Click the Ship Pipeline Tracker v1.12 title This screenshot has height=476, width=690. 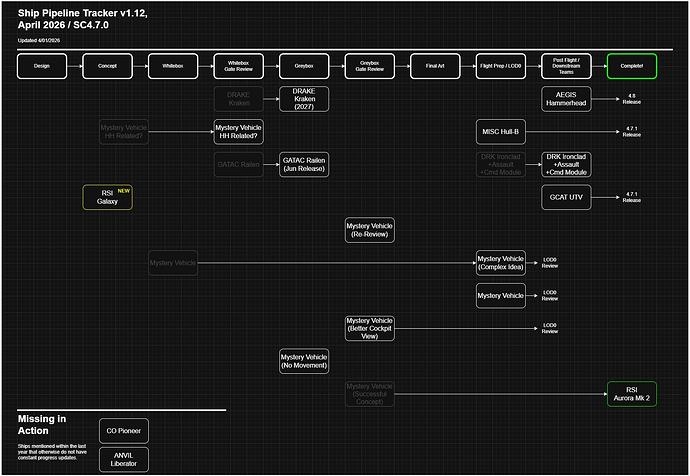pyautogui.click(x=82, y=19)
